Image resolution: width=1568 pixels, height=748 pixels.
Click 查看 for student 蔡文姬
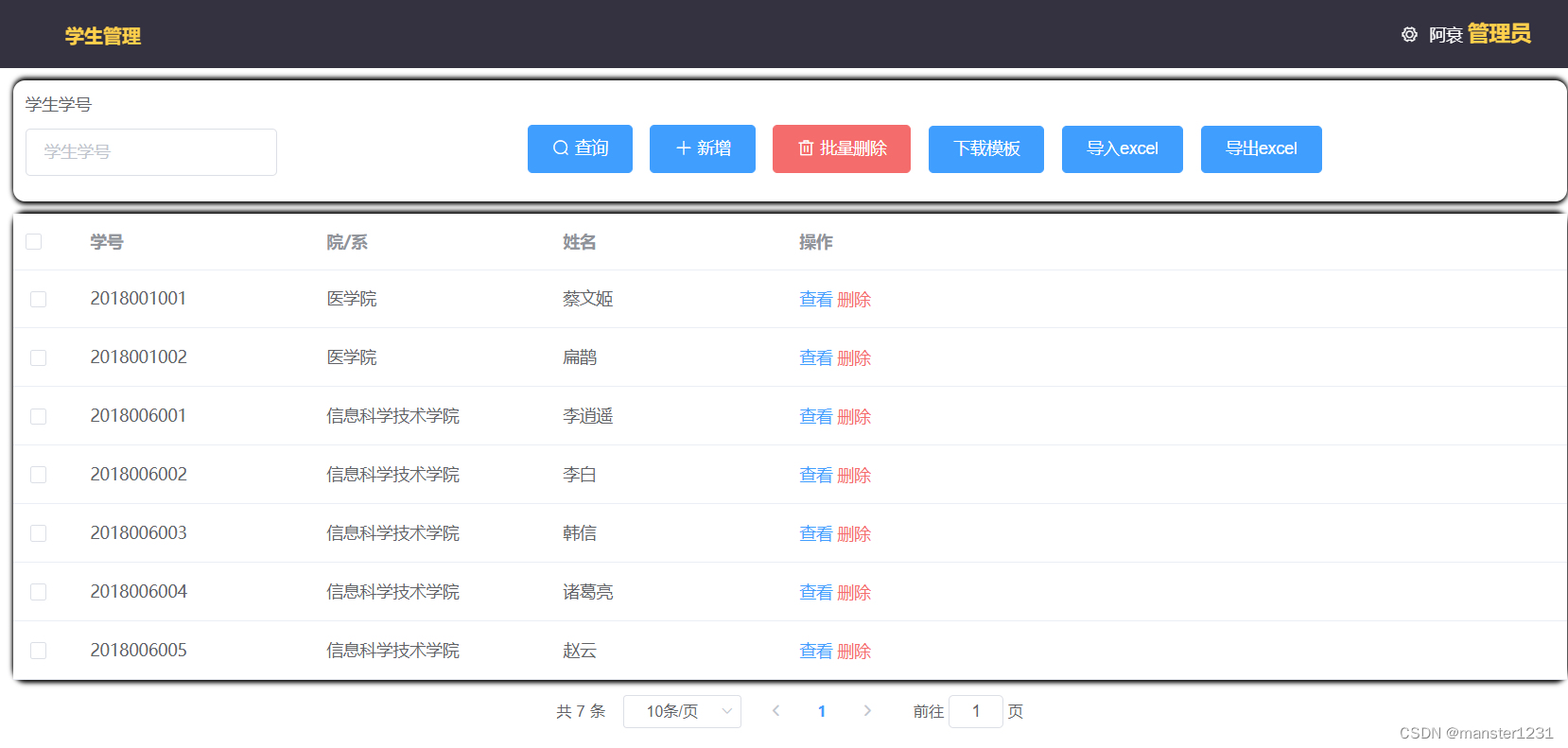pyautogui.click(x=816, y=300)
